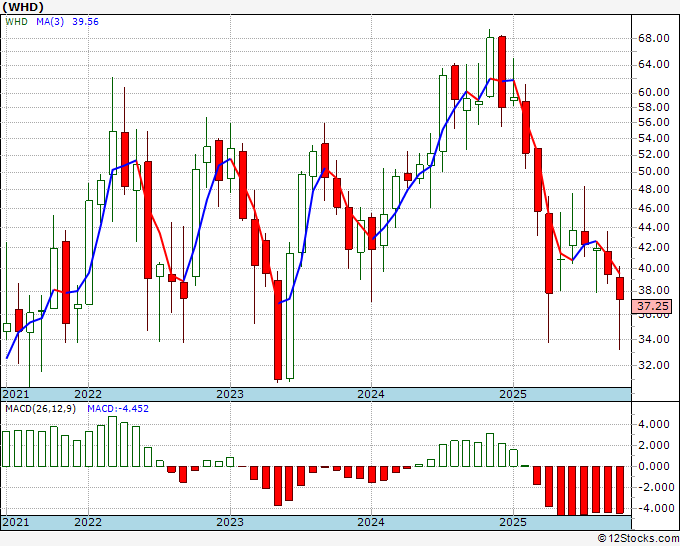Click the 34.00 price axis label
The image size is (680, 546).
click(x=654, y=339)
